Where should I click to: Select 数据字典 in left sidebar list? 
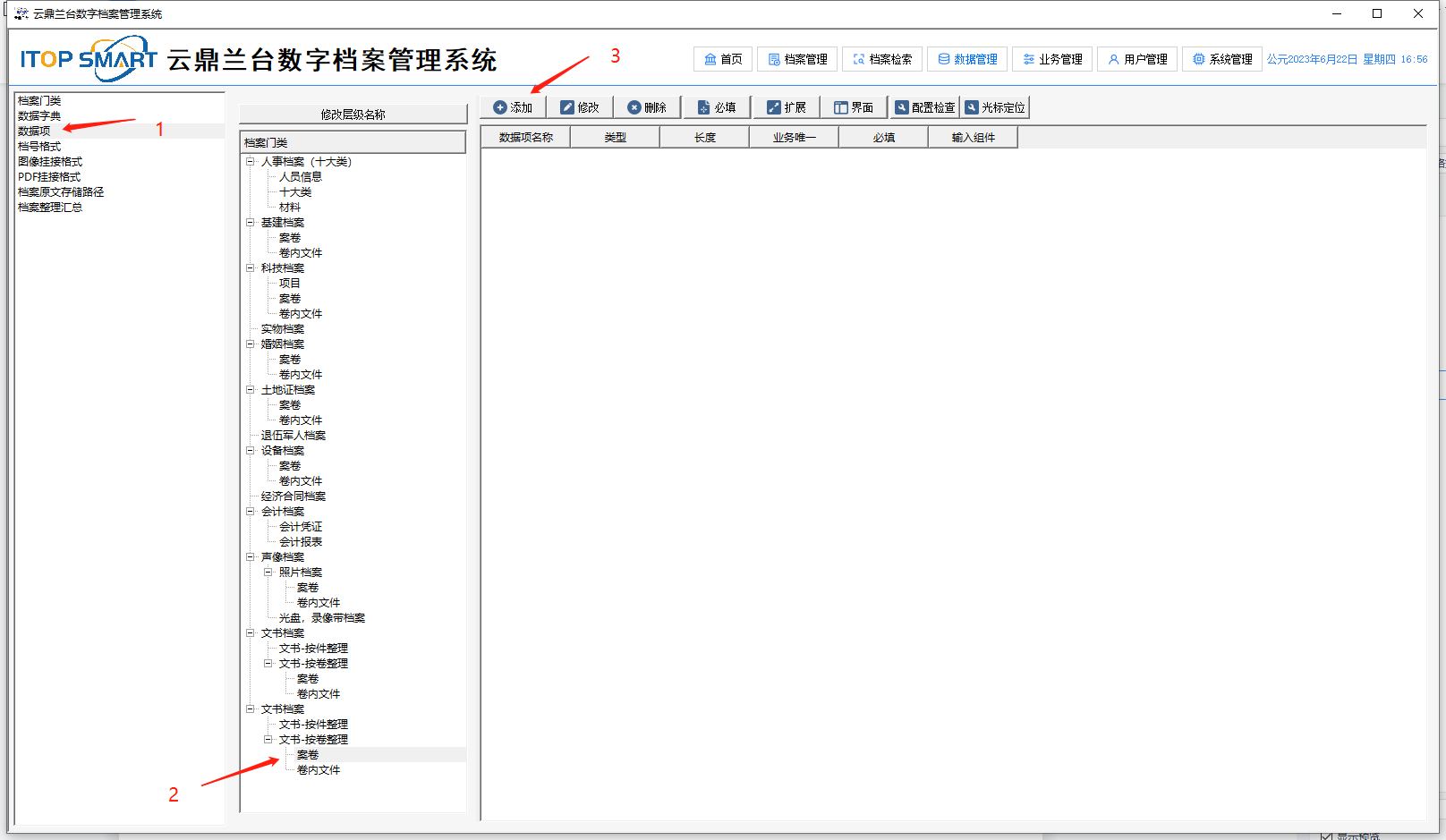(39, 116)
